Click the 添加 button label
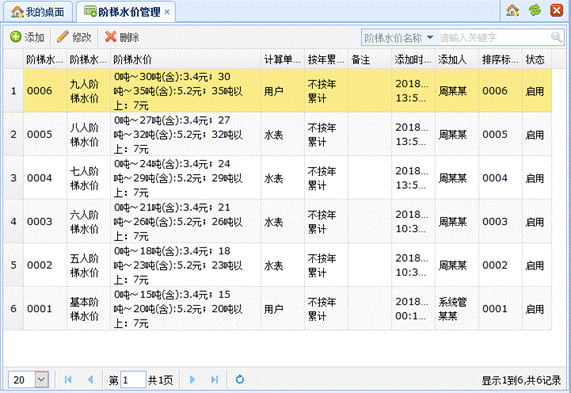 (34, 37)
